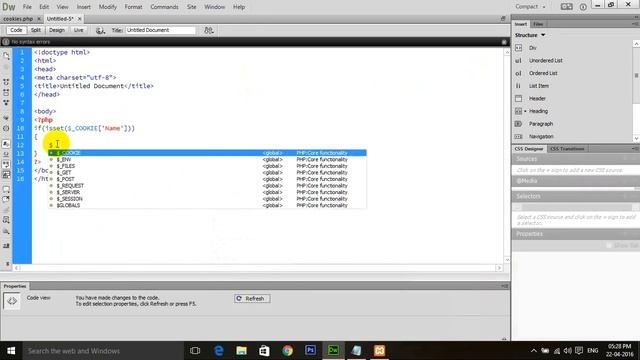The height and width of the screenshot is (360, 640).
Task: Click the Windows Start button
Action: (11, 351)
